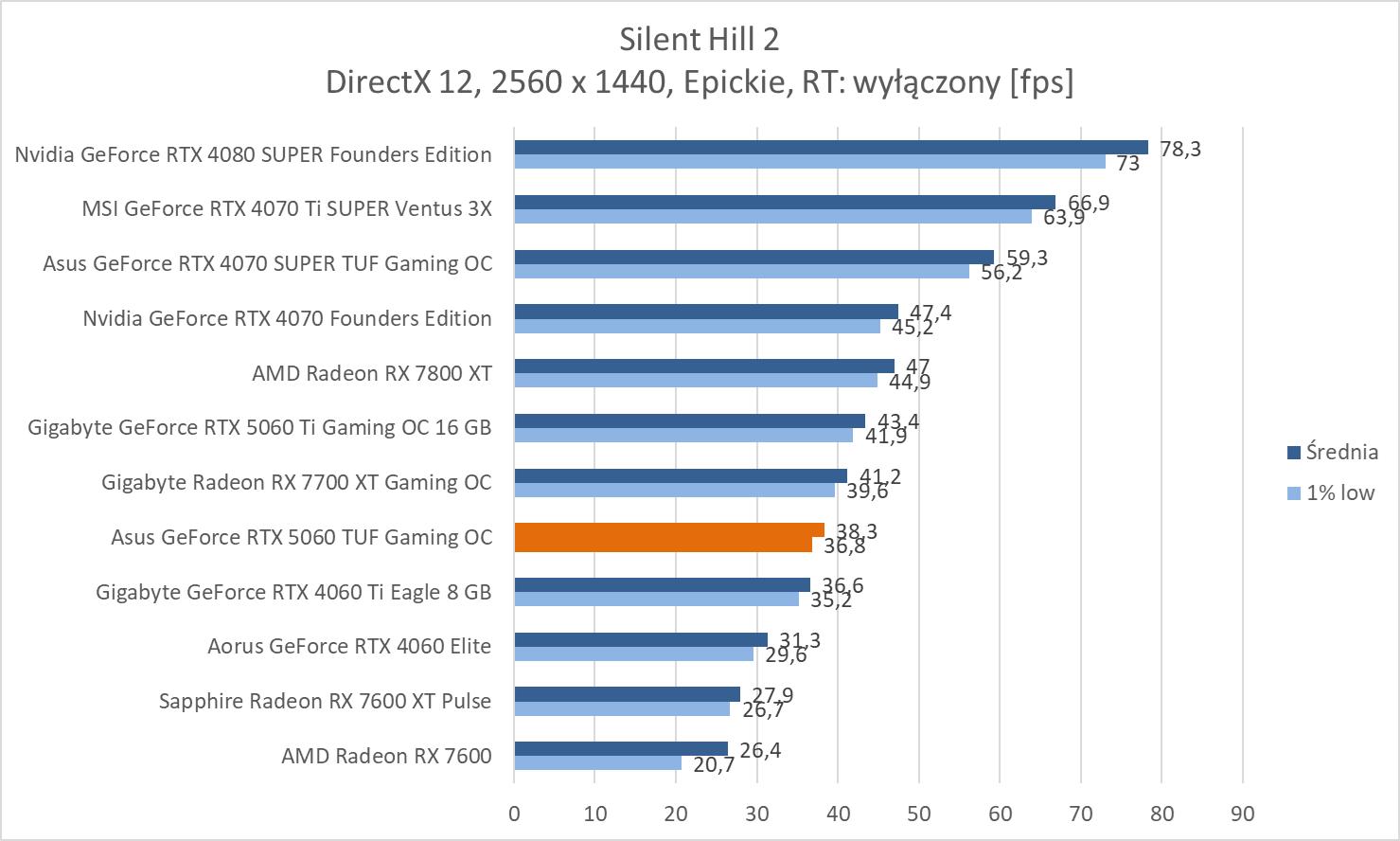Click the 20,7 data label

[x=714, y=764]
